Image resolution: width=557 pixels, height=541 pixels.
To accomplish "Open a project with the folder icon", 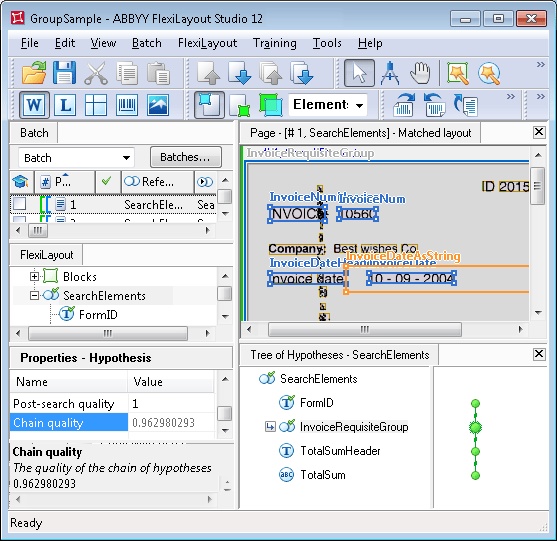I will coord(34,73).
